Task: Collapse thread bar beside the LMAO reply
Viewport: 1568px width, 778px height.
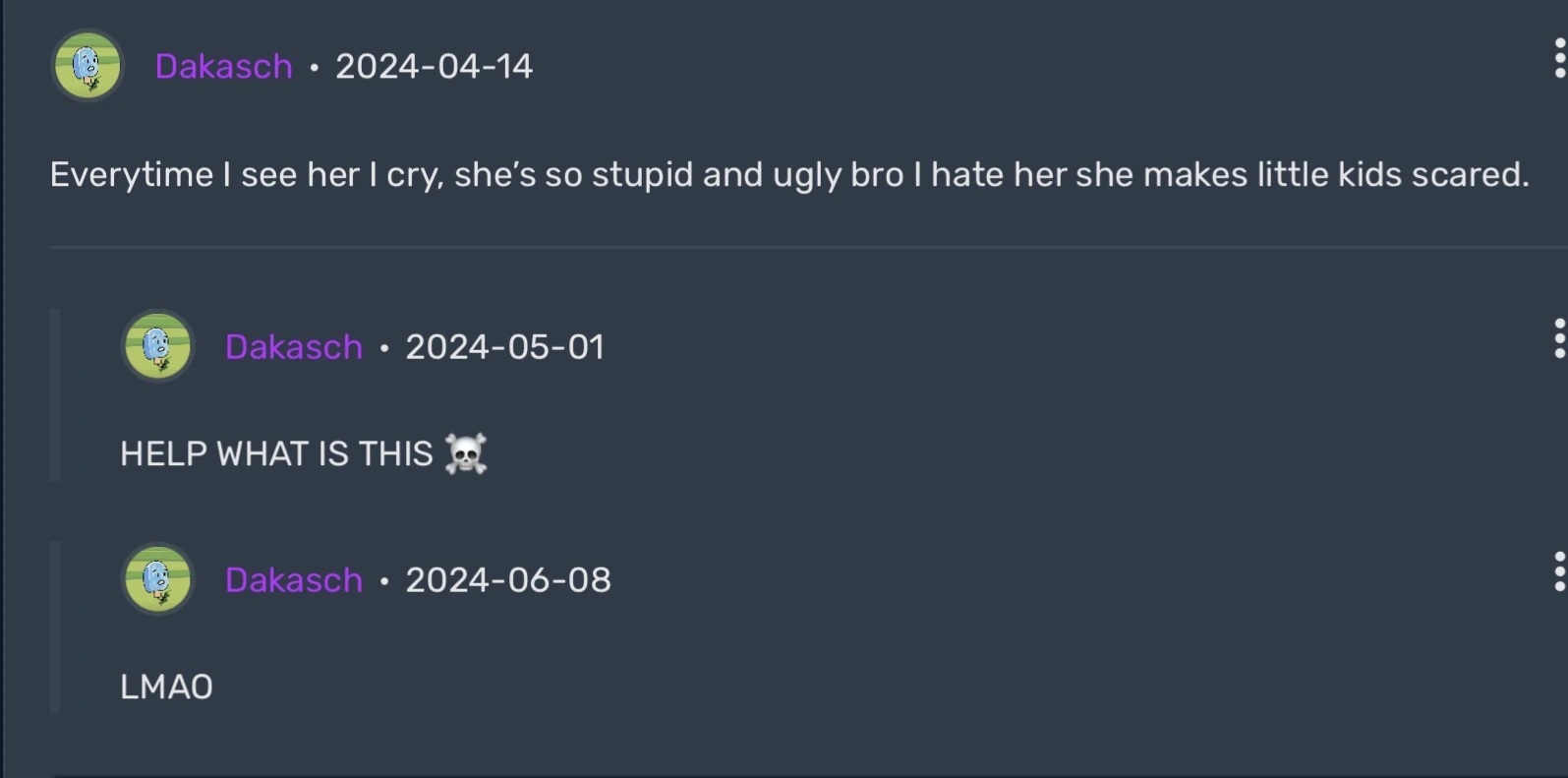Action: [55, 628]
